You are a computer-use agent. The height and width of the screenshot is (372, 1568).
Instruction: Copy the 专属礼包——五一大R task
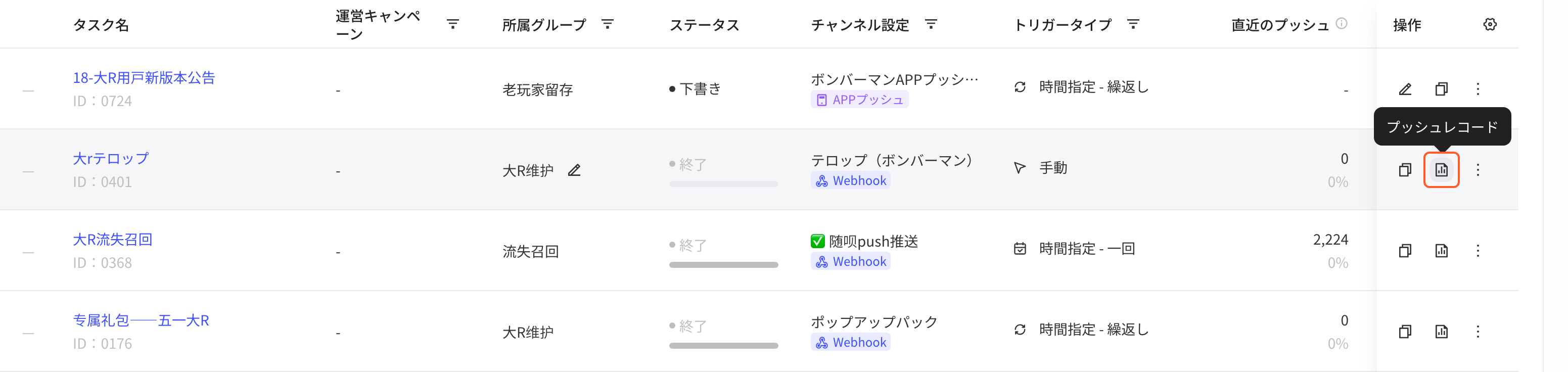pos(1405,332)
